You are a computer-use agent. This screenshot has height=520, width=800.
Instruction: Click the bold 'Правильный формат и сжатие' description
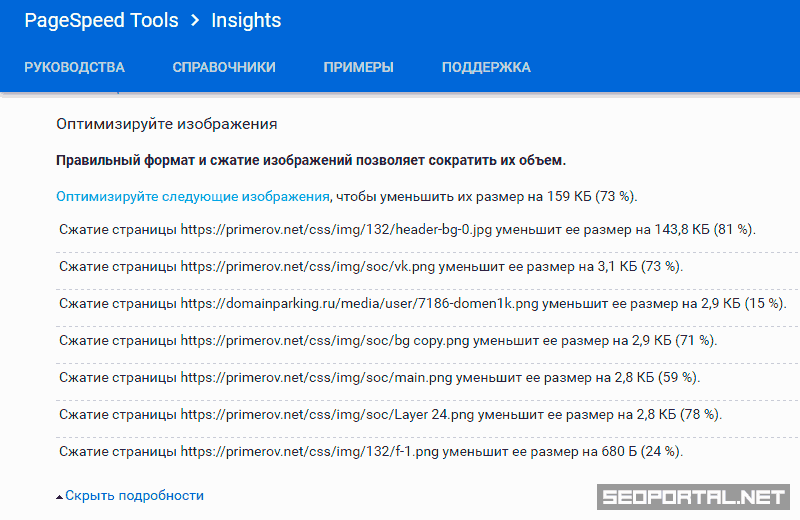tap(311, 160)
